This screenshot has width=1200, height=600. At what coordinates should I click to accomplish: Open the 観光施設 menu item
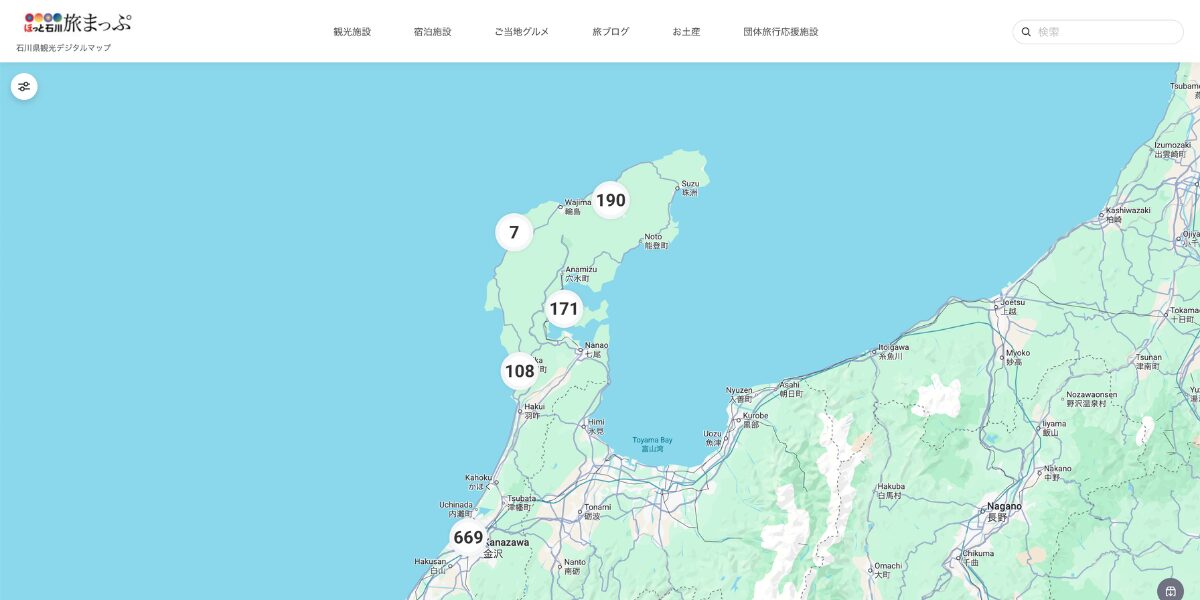(352, 32)
